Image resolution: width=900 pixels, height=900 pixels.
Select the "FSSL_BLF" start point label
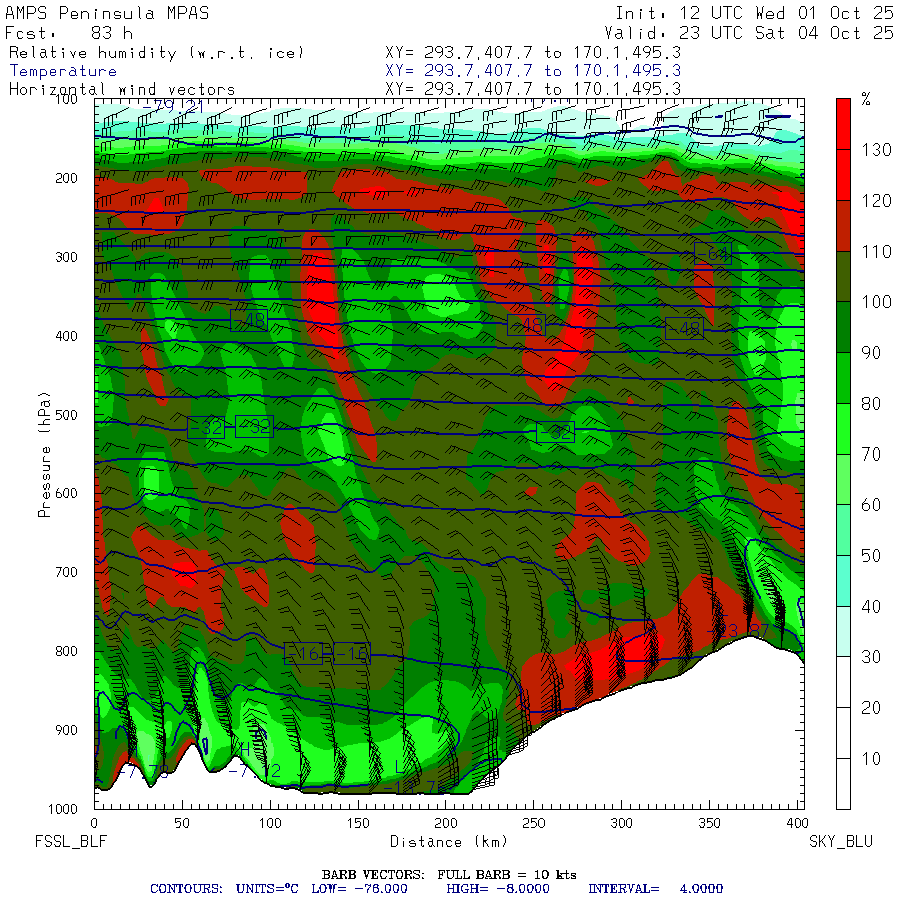[x=71, y=841]
